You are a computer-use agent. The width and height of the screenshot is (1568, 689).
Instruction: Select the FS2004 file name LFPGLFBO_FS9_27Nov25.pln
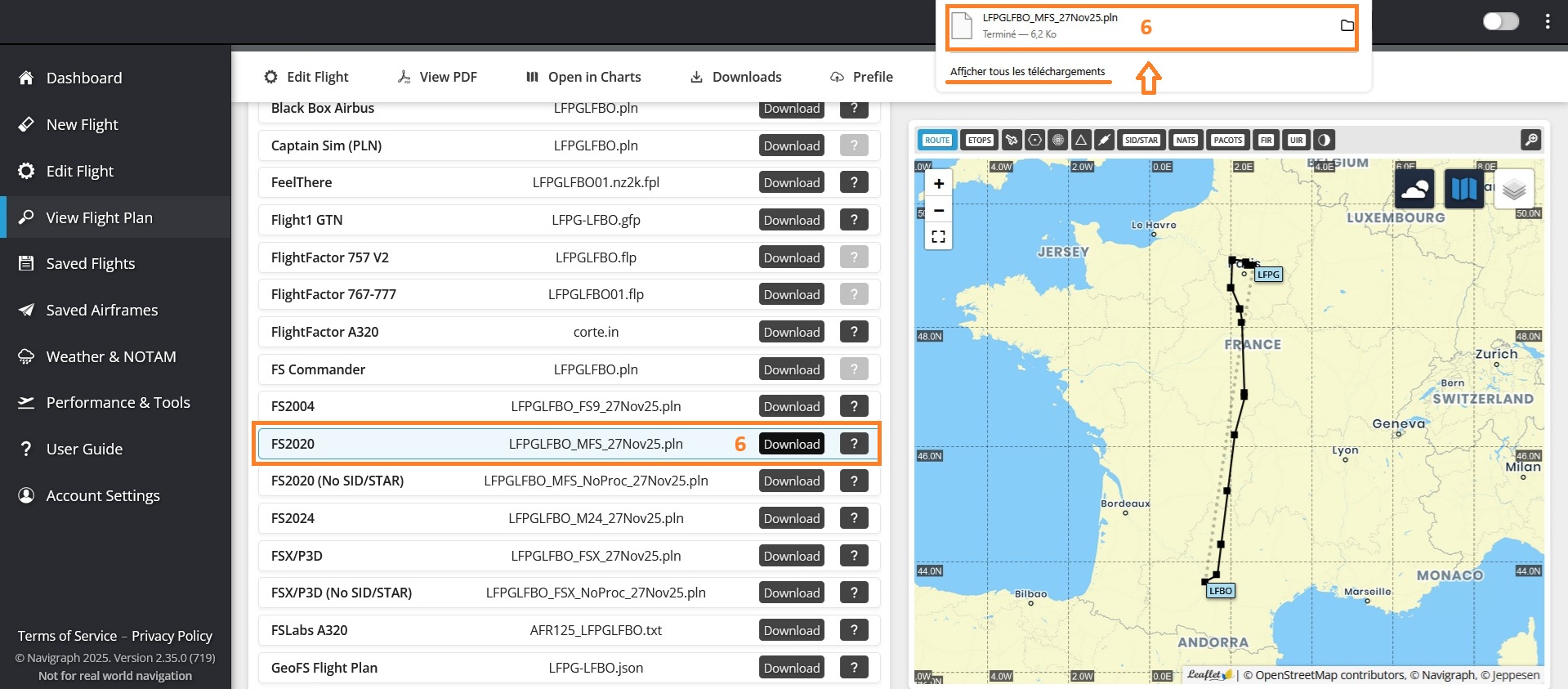click(x=596, y=406)
